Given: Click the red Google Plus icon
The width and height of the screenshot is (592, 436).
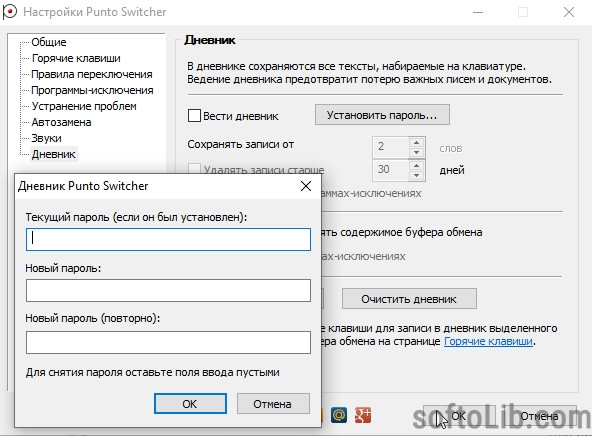Looking at the screenshot, I should tap(363, 415).
